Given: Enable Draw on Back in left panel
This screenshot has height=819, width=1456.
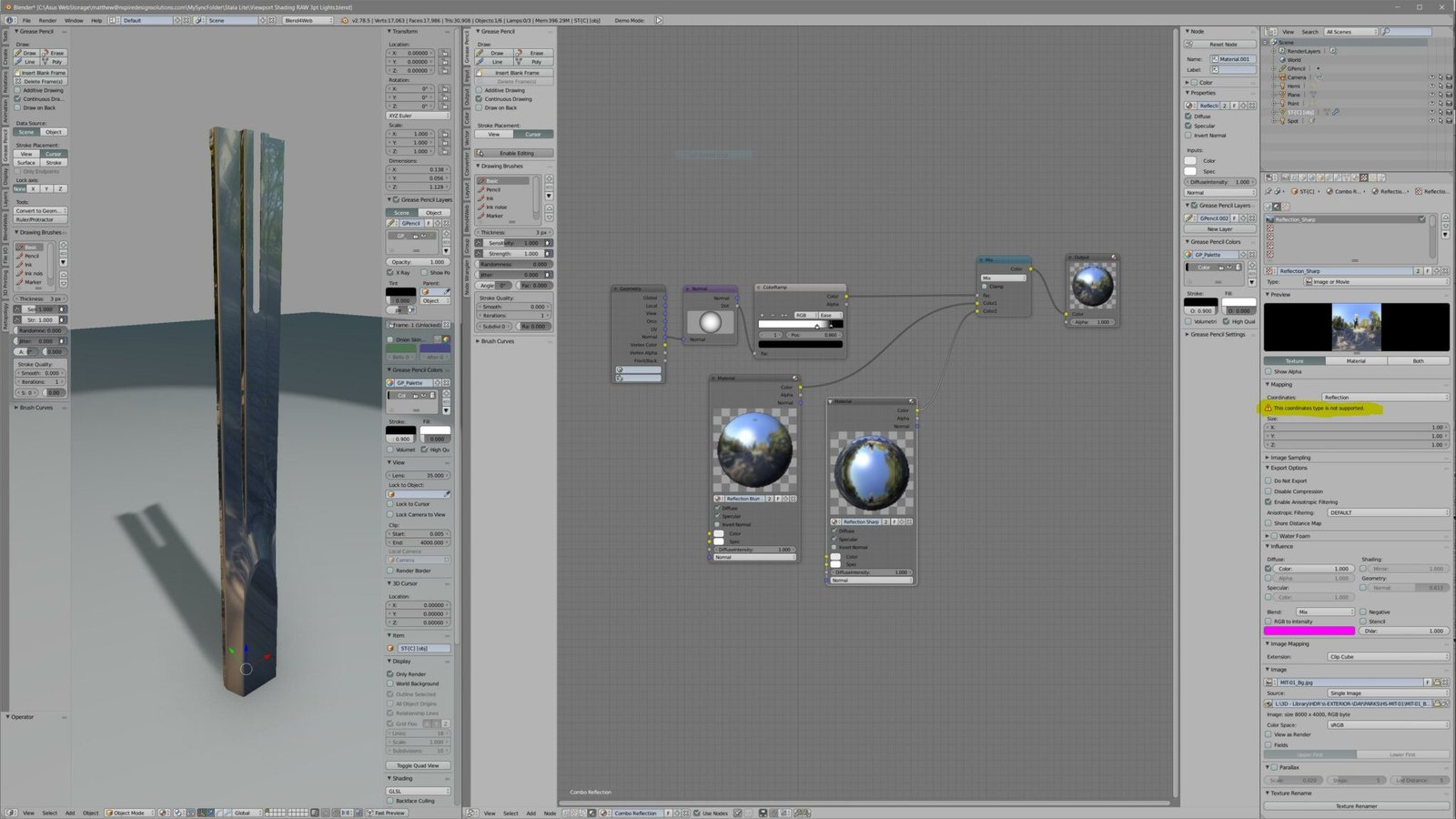Looking at the screenshot, I should tap(18, 107).
